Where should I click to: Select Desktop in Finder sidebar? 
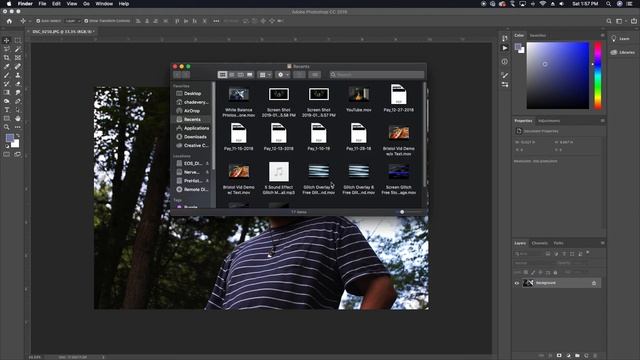tap(192, 93)
